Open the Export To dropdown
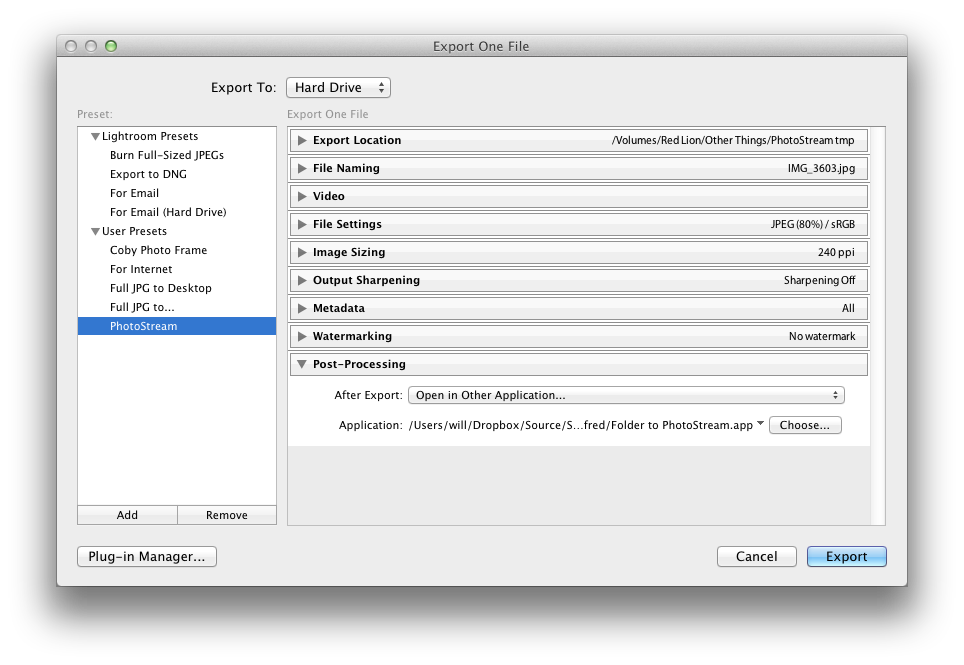Screen dimensions: 964x665 pyautogui.click(x=338, y=88)
